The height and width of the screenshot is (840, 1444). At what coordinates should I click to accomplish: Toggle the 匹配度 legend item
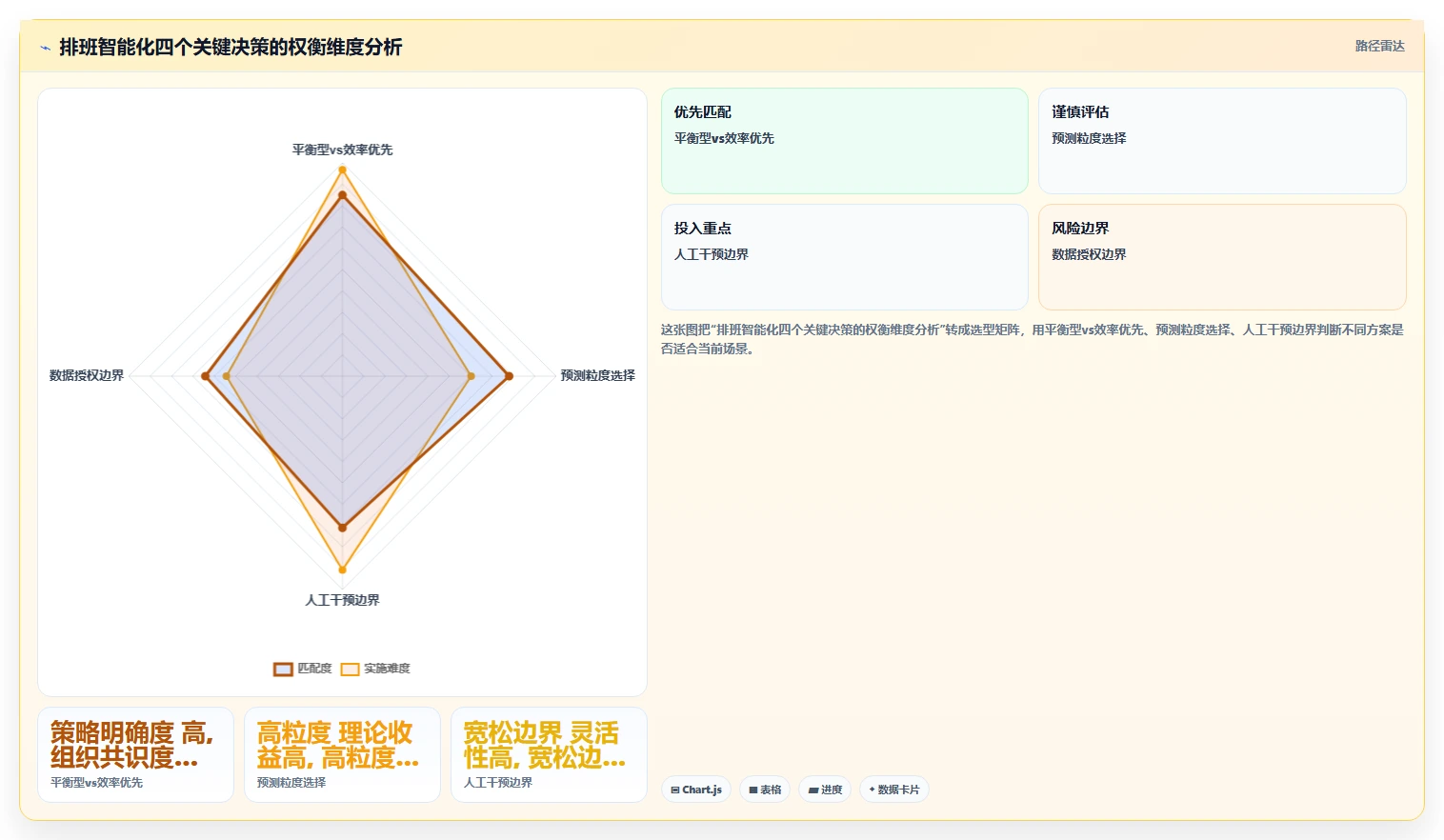click(x=303, y=669)
